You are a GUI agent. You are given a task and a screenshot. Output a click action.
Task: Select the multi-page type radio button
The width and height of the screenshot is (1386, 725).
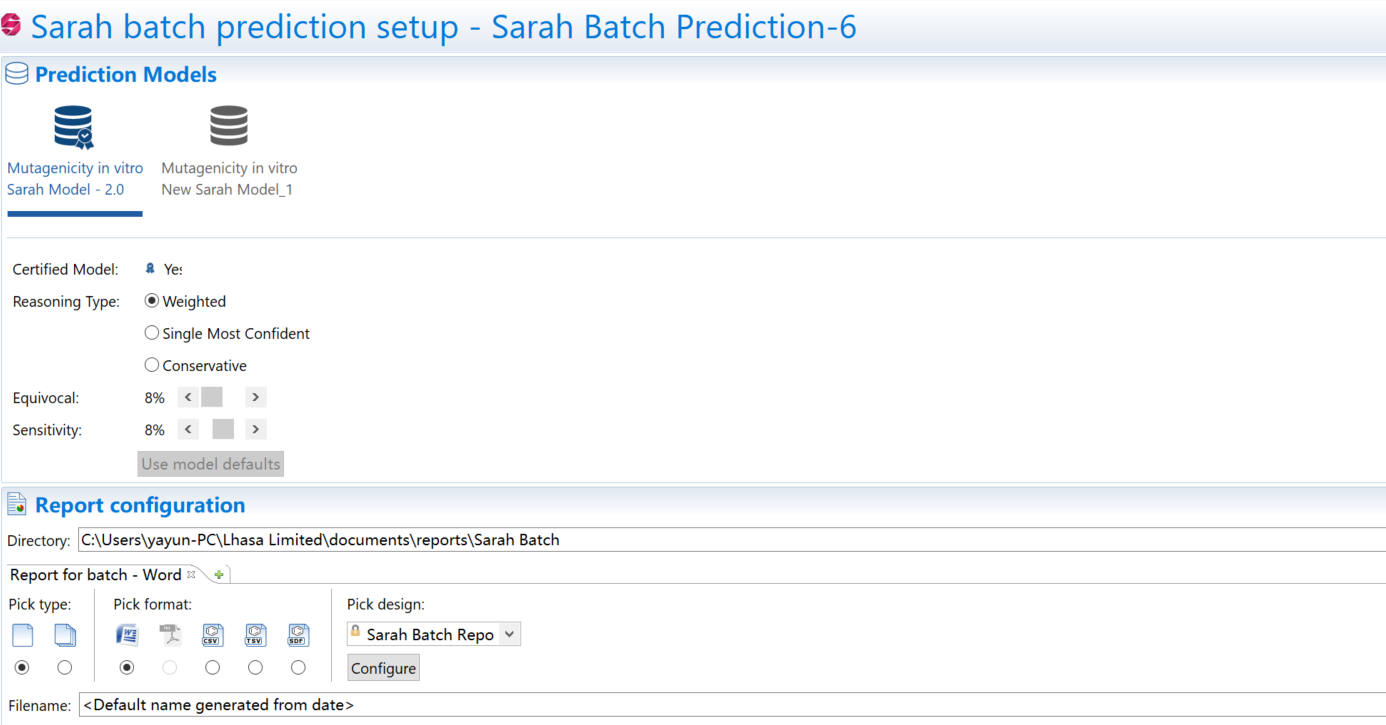65,667
